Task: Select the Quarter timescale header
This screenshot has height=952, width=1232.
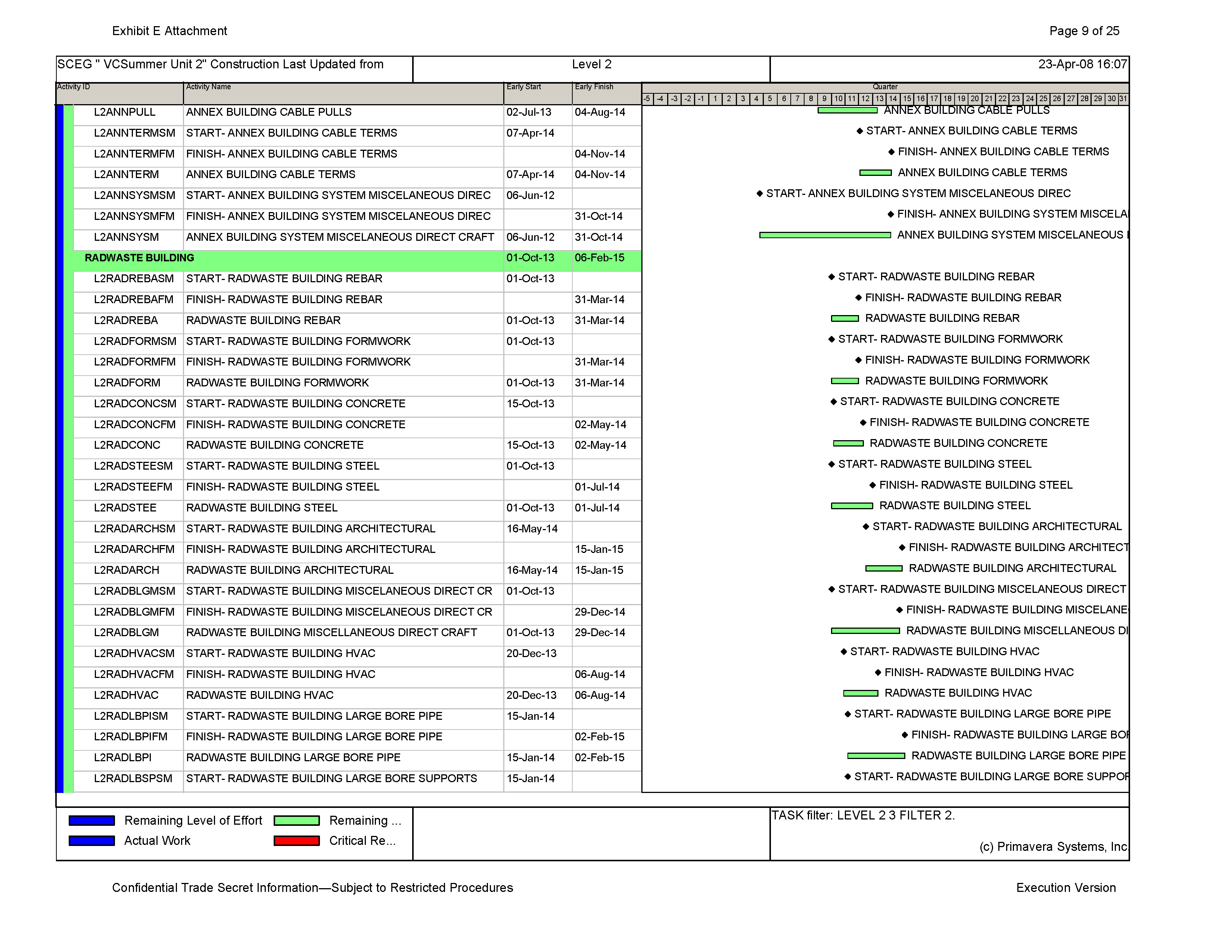Action: point(885,87)
